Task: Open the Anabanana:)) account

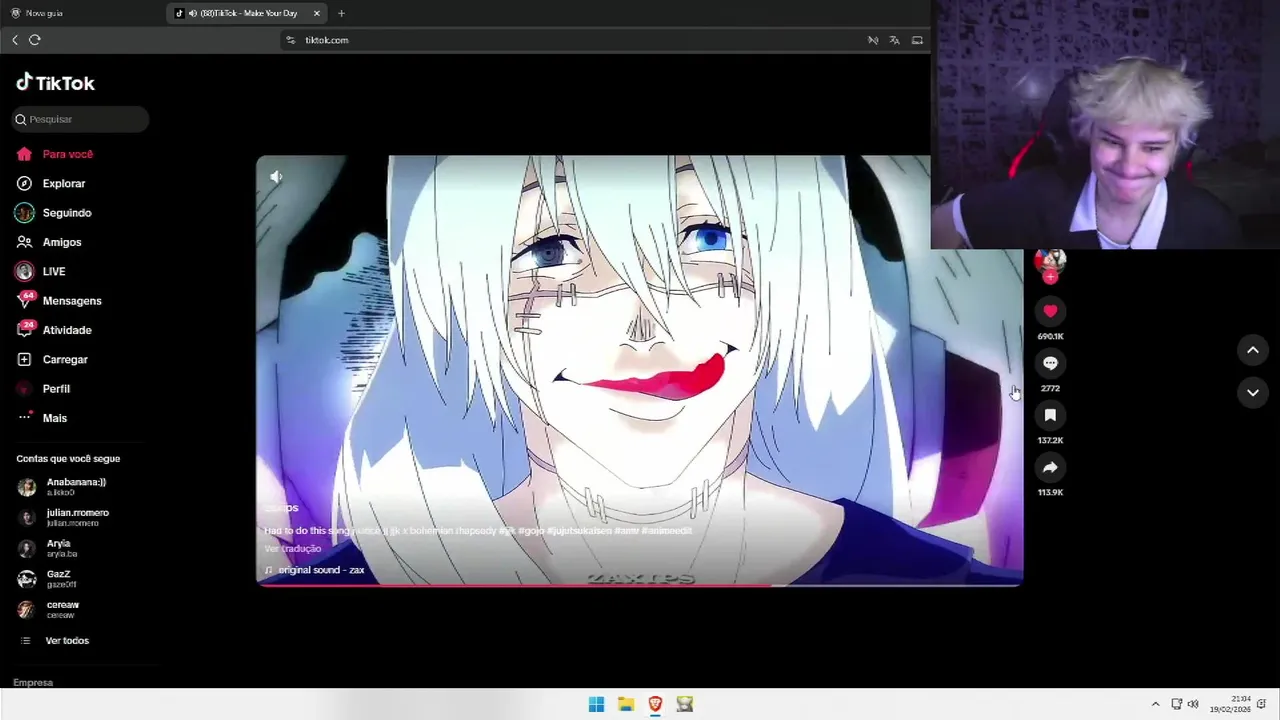Action: pyautogui.click(x=78, y=487)
